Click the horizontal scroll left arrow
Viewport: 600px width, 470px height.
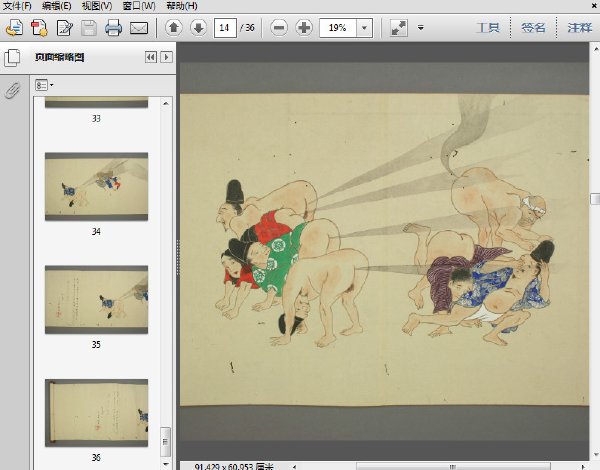[x=294, y=467]
